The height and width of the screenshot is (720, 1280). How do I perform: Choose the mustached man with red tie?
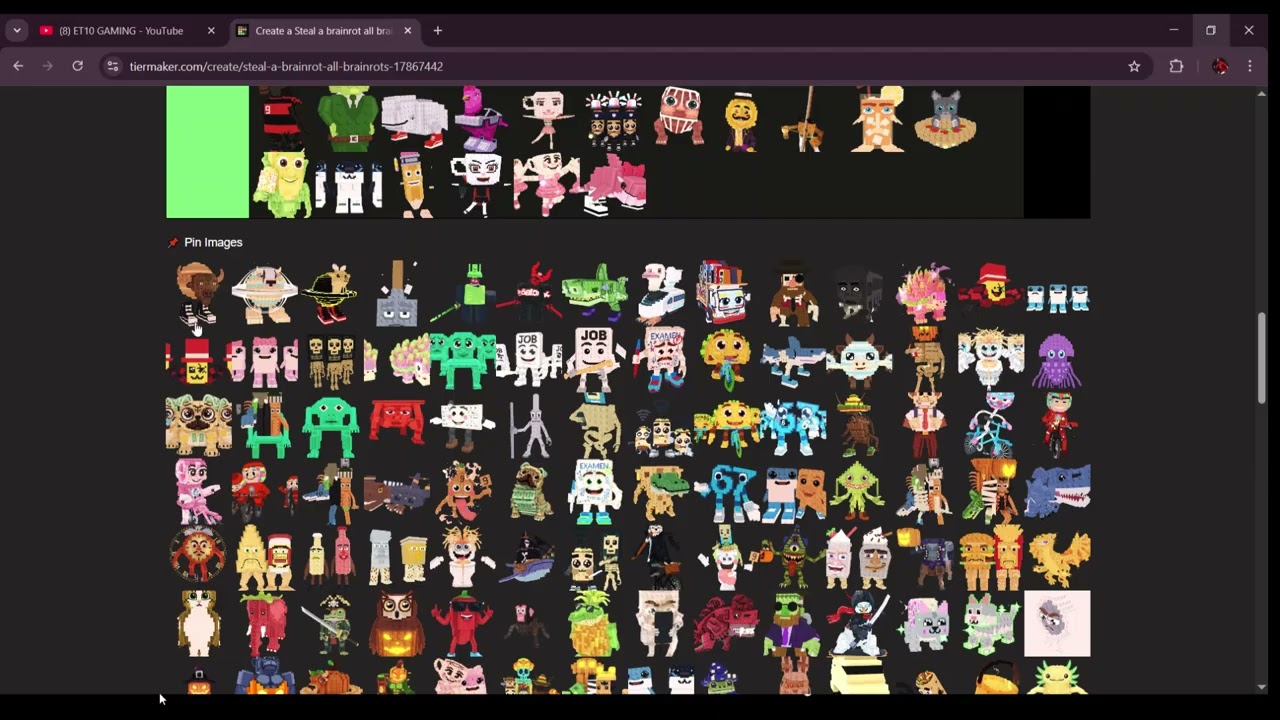coord(924,426)
